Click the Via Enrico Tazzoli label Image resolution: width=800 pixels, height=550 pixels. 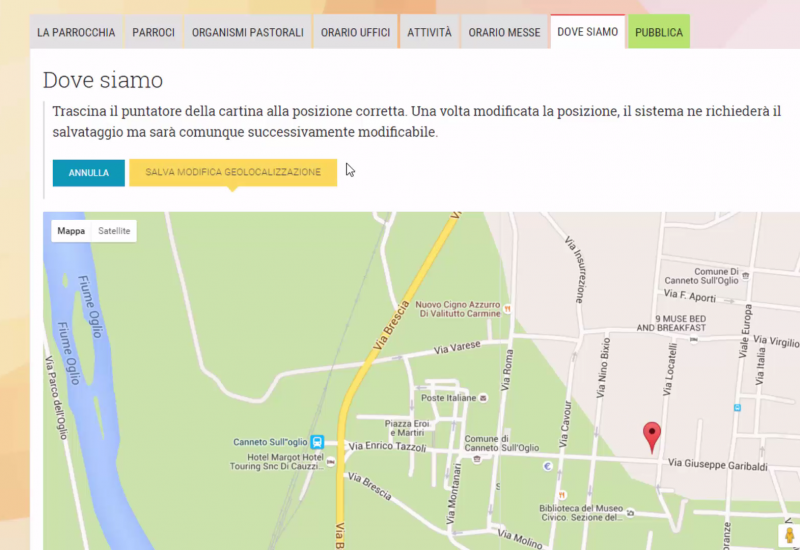pyautogui.click(x=387, y=447)
